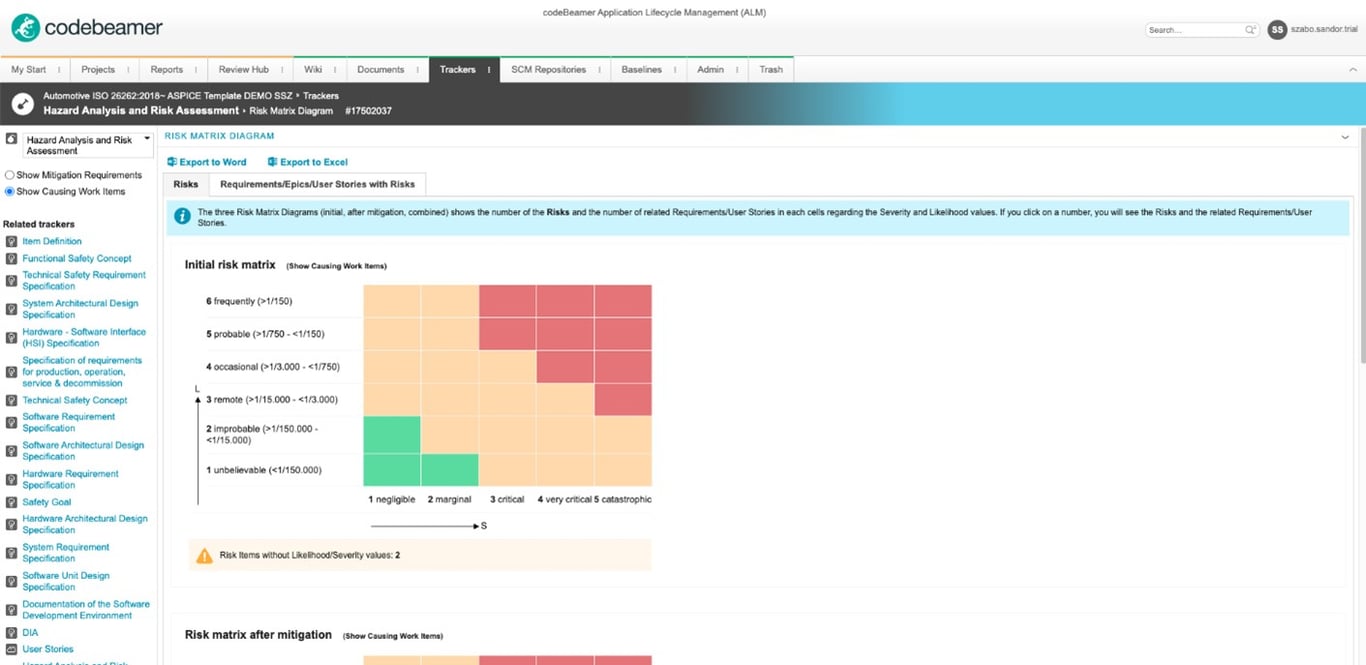The image size is (1366, 665).
Task: Click the Export to Word icon
Action: [172, 162]
